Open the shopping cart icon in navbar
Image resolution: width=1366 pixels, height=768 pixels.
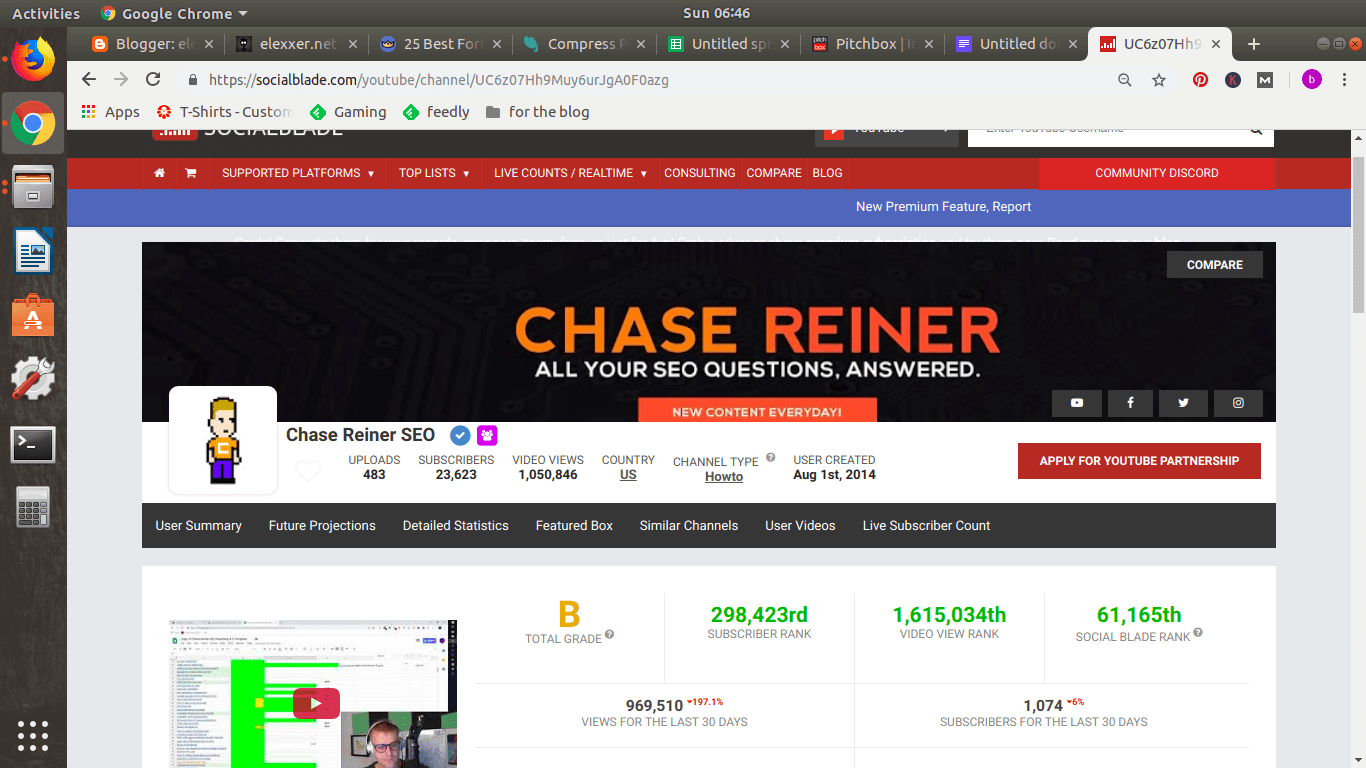click(x=190, y=173)
